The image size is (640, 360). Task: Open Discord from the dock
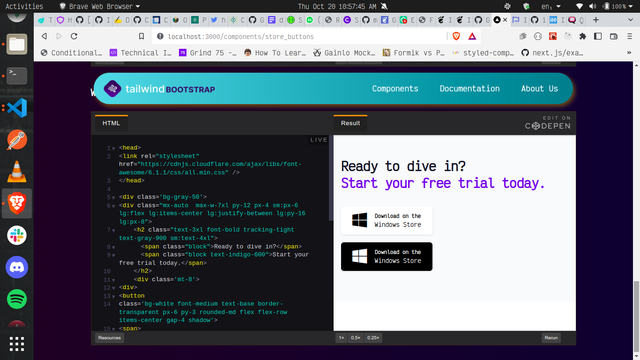click(x=17, y=267)
